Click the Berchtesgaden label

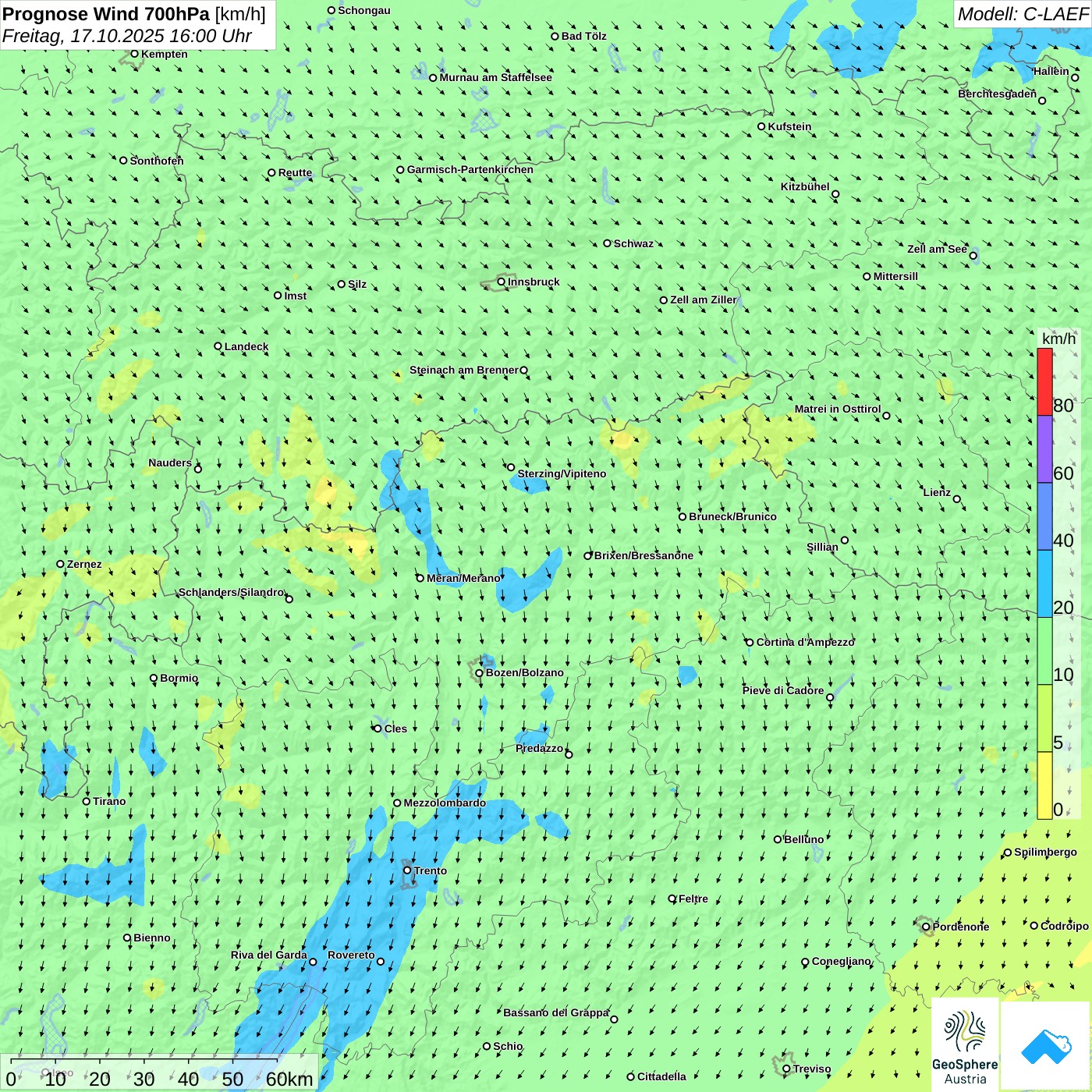point(997,94)
